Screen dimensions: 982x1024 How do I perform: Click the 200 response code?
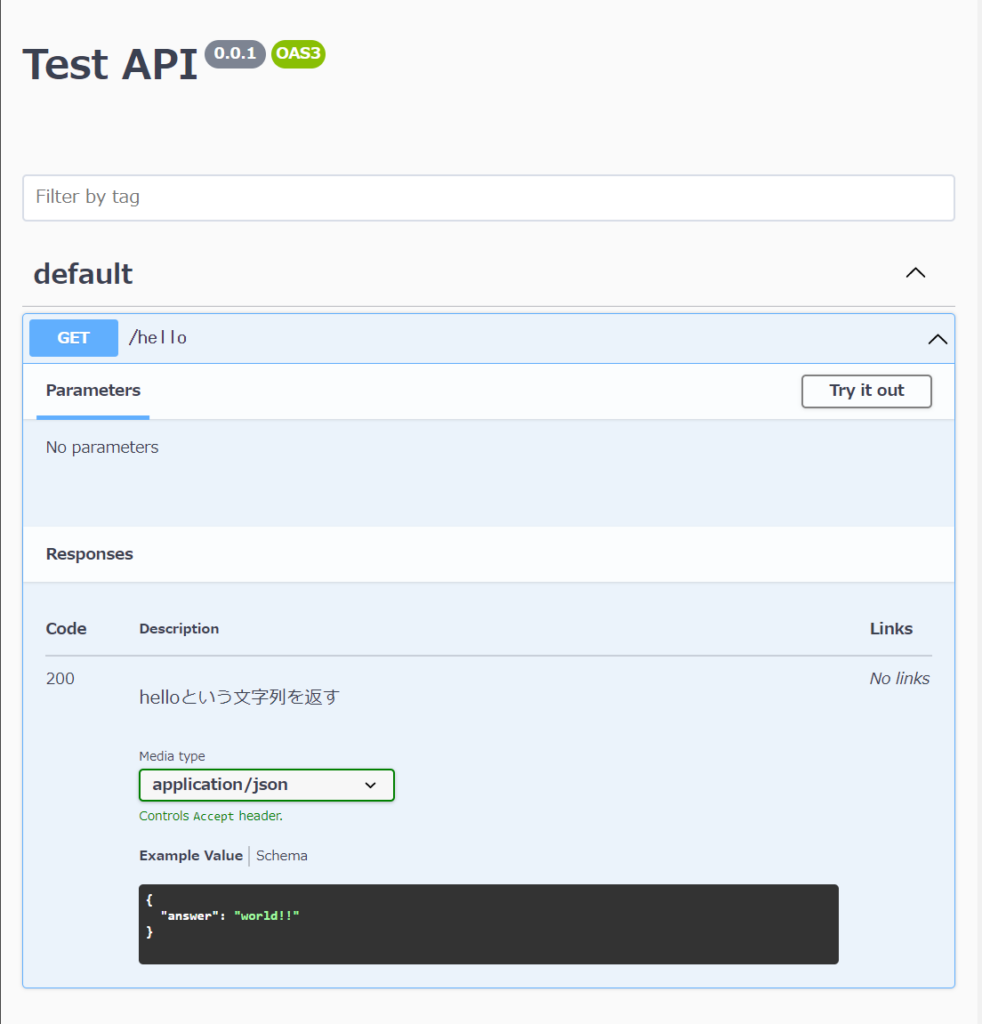tap(60, 678)
